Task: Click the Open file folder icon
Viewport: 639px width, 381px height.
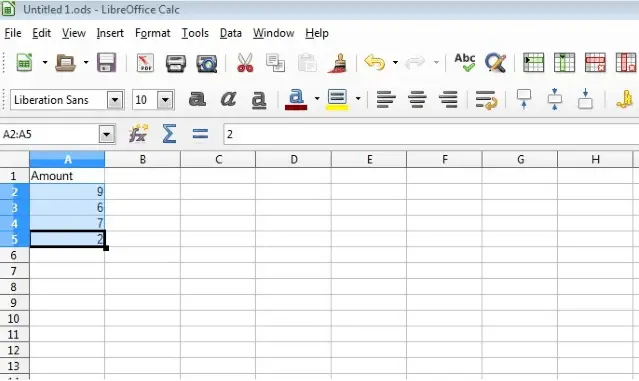Action: 65,63
